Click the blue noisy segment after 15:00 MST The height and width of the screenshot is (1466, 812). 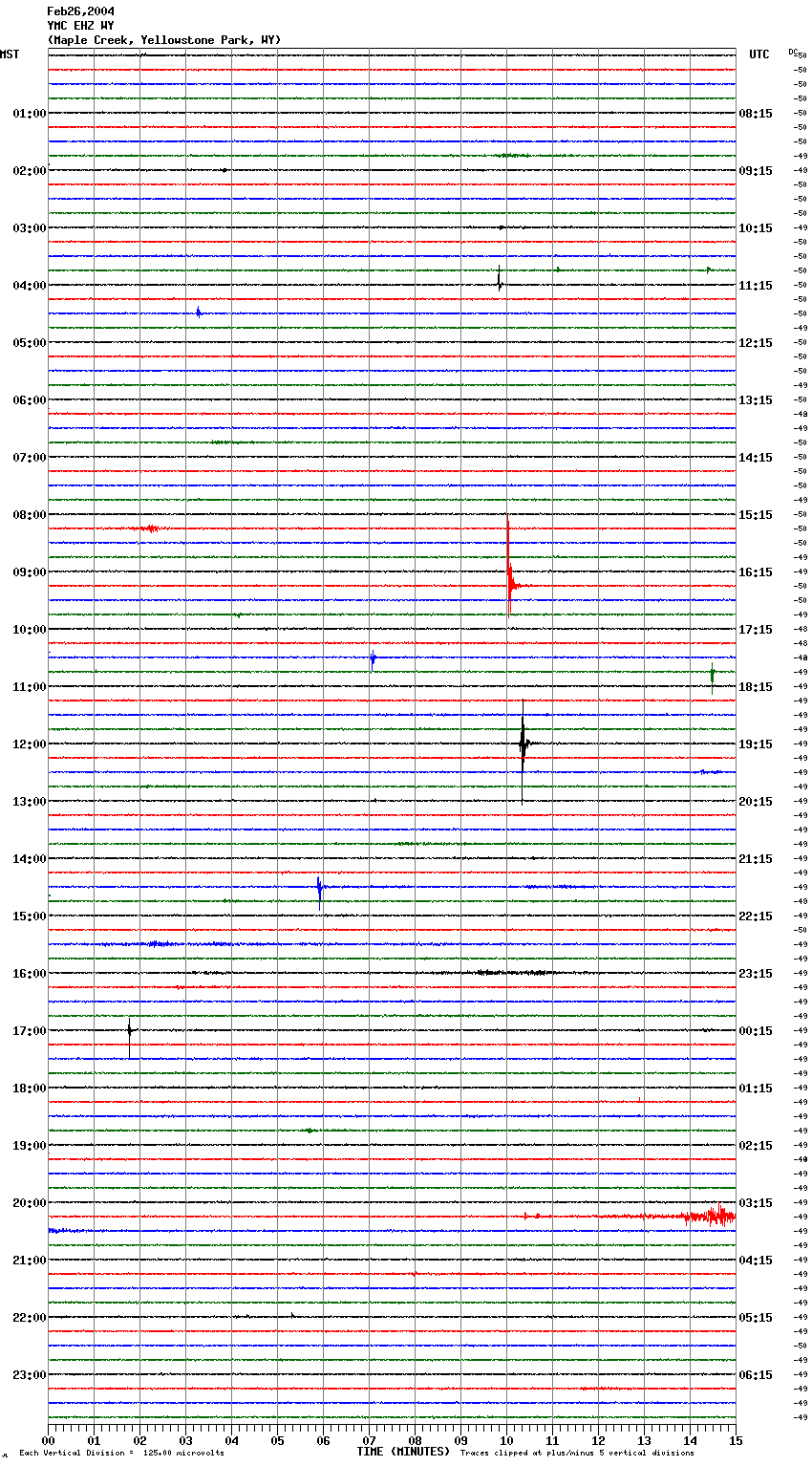[162, 944]
